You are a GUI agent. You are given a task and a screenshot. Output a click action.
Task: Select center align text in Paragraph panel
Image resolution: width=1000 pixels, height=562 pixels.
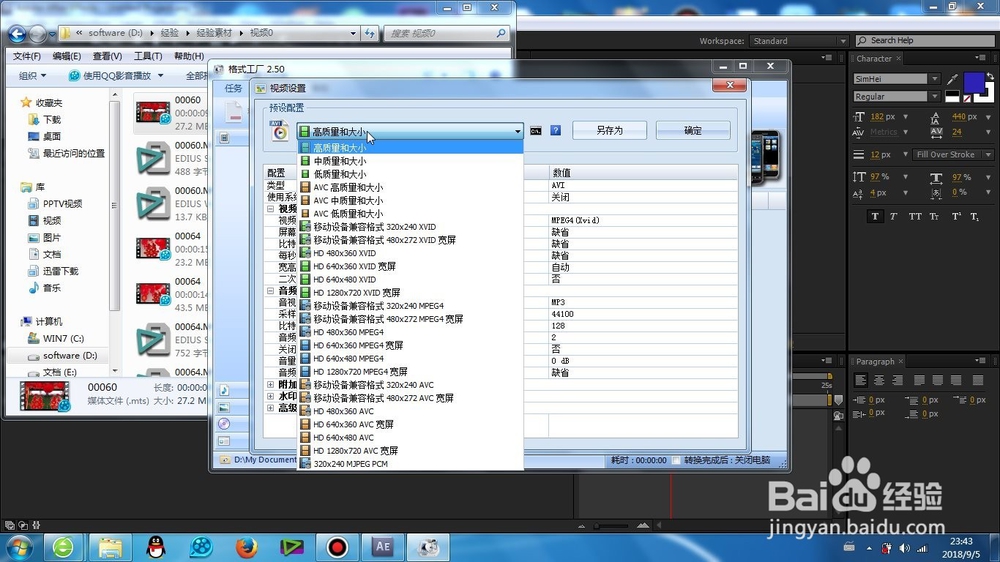(x=879, y=380)
